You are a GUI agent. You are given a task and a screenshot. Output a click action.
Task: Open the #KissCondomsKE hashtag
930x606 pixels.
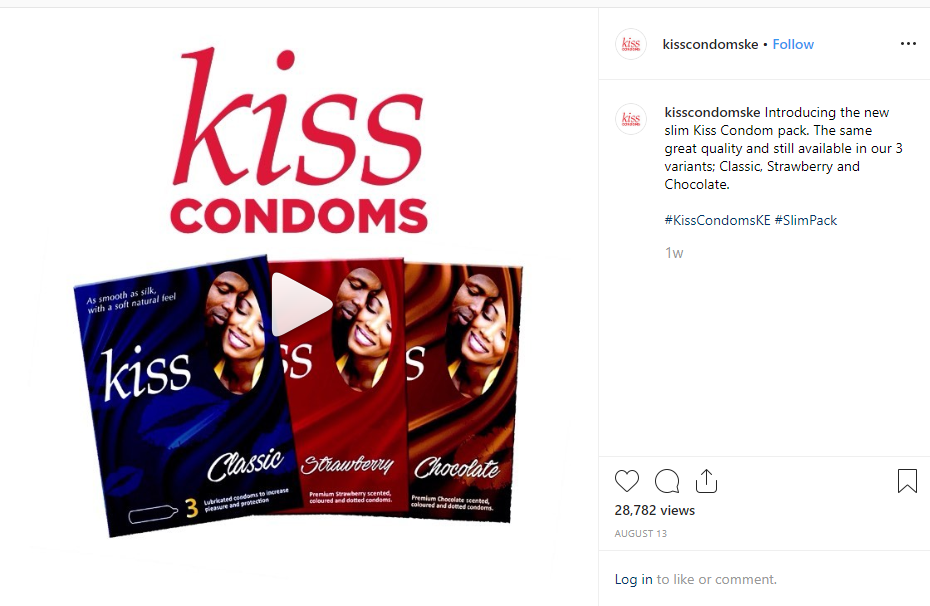717,220
